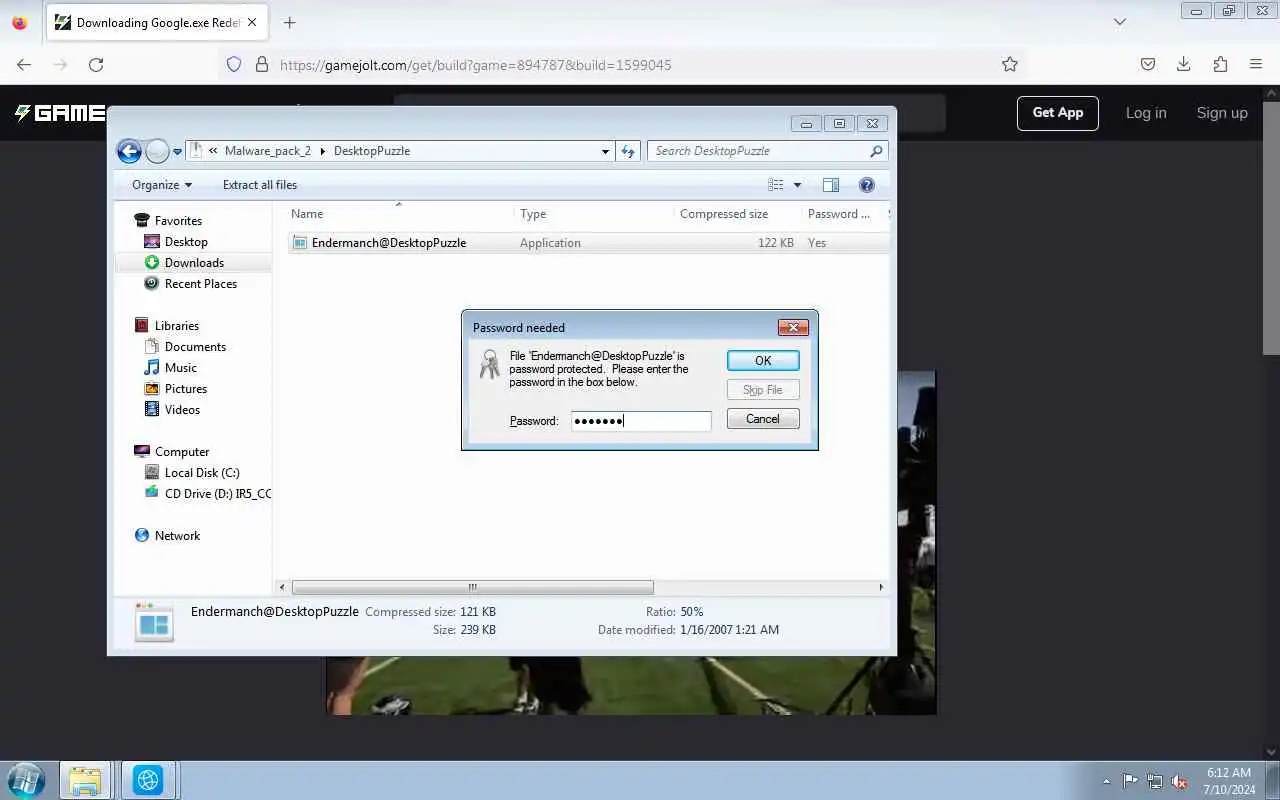Open the Windows Start menu

26,780
